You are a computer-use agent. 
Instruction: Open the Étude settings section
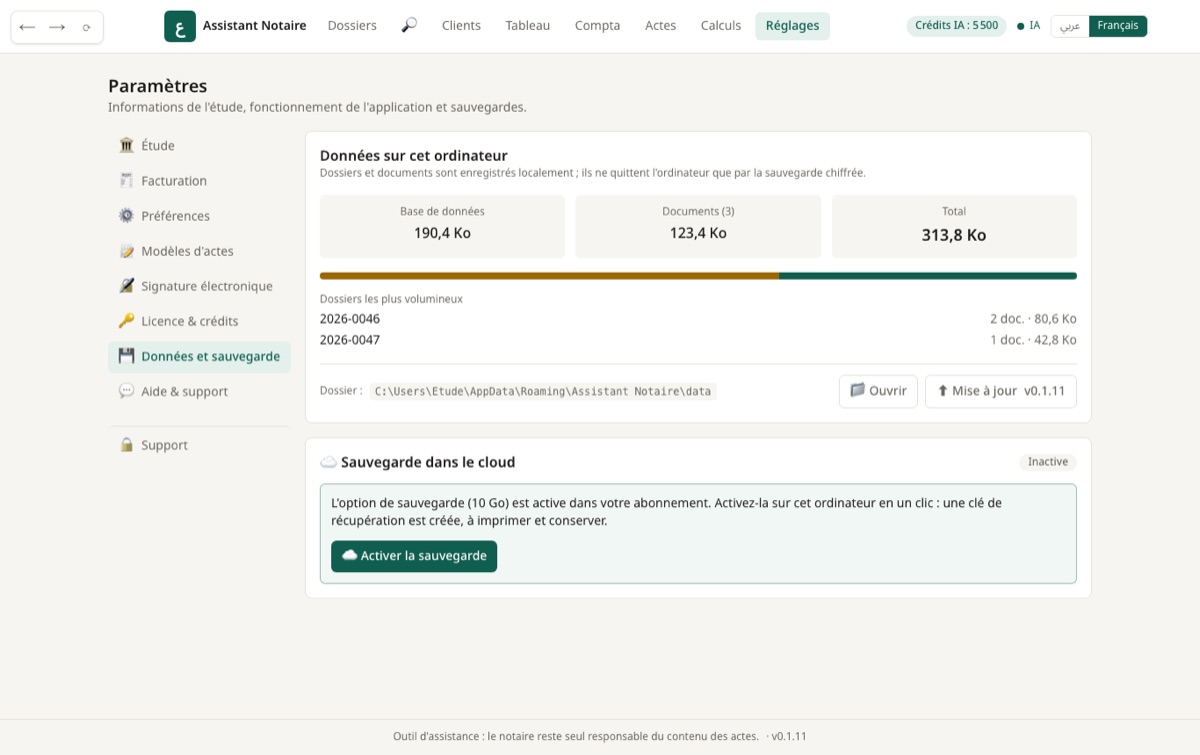pos(199,146)
